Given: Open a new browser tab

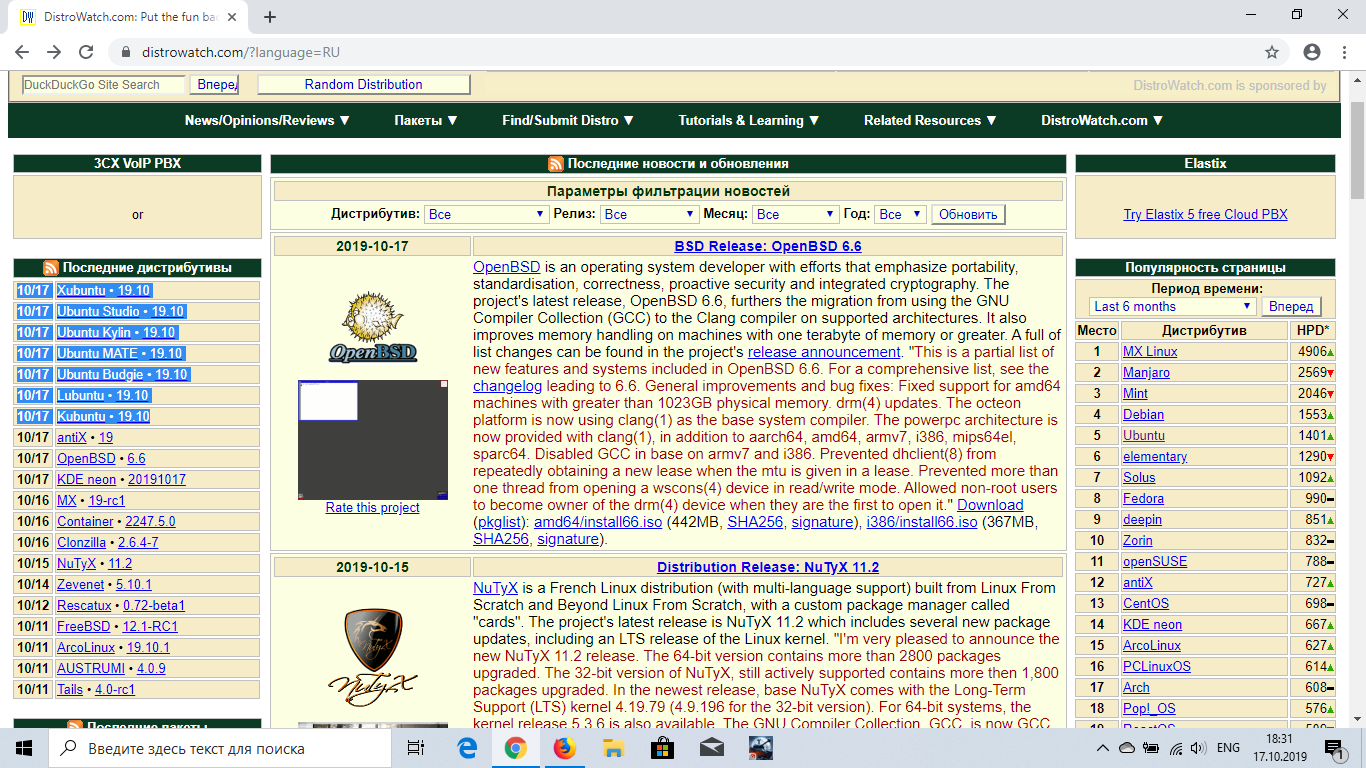Looking at the screenshot, I should point(270,17).
